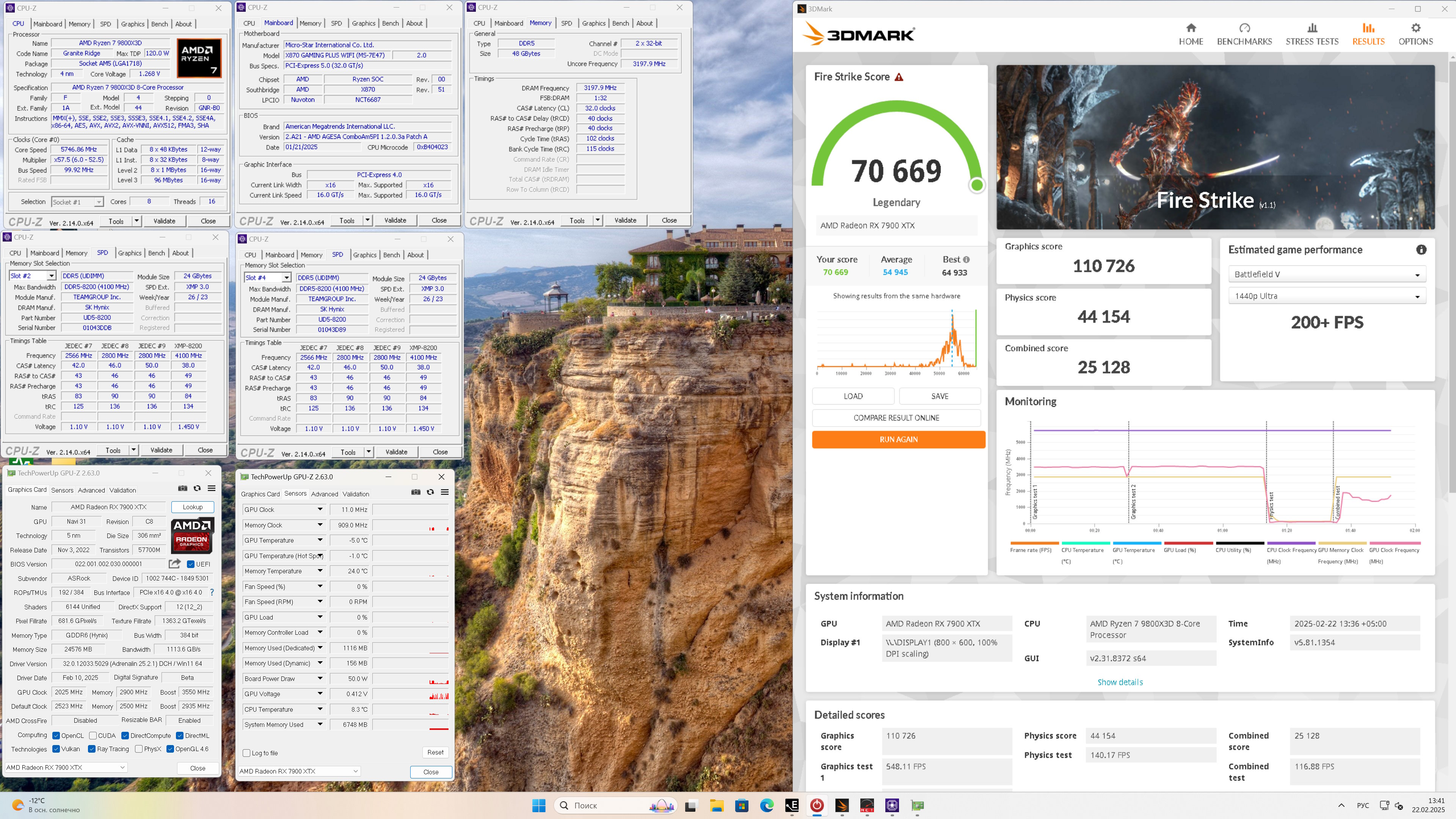Click the info icon next to Best score
This screenshot has height=819, width=1456.
point(966,259)
